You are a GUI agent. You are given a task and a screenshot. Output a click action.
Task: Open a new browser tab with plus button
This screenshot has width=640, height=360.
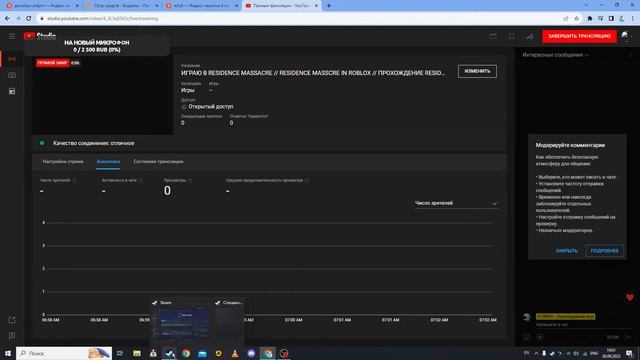(329, 6)
